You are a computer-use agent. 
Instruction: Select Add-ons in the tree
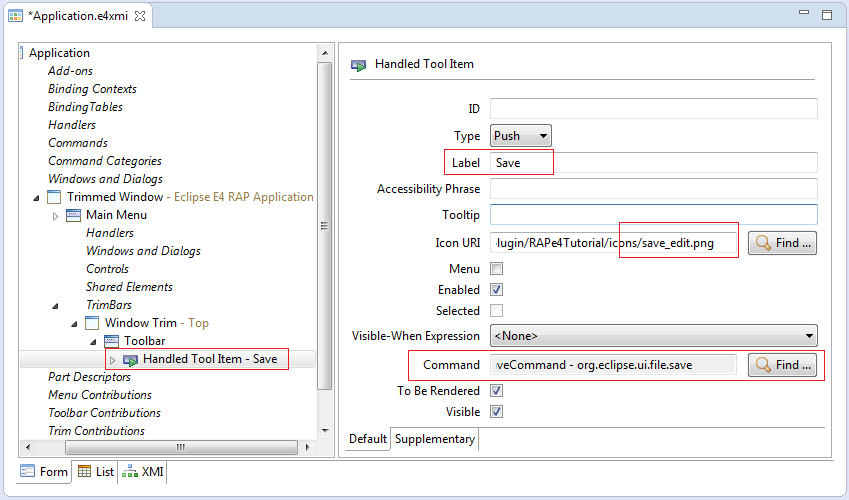click(70, 71)
